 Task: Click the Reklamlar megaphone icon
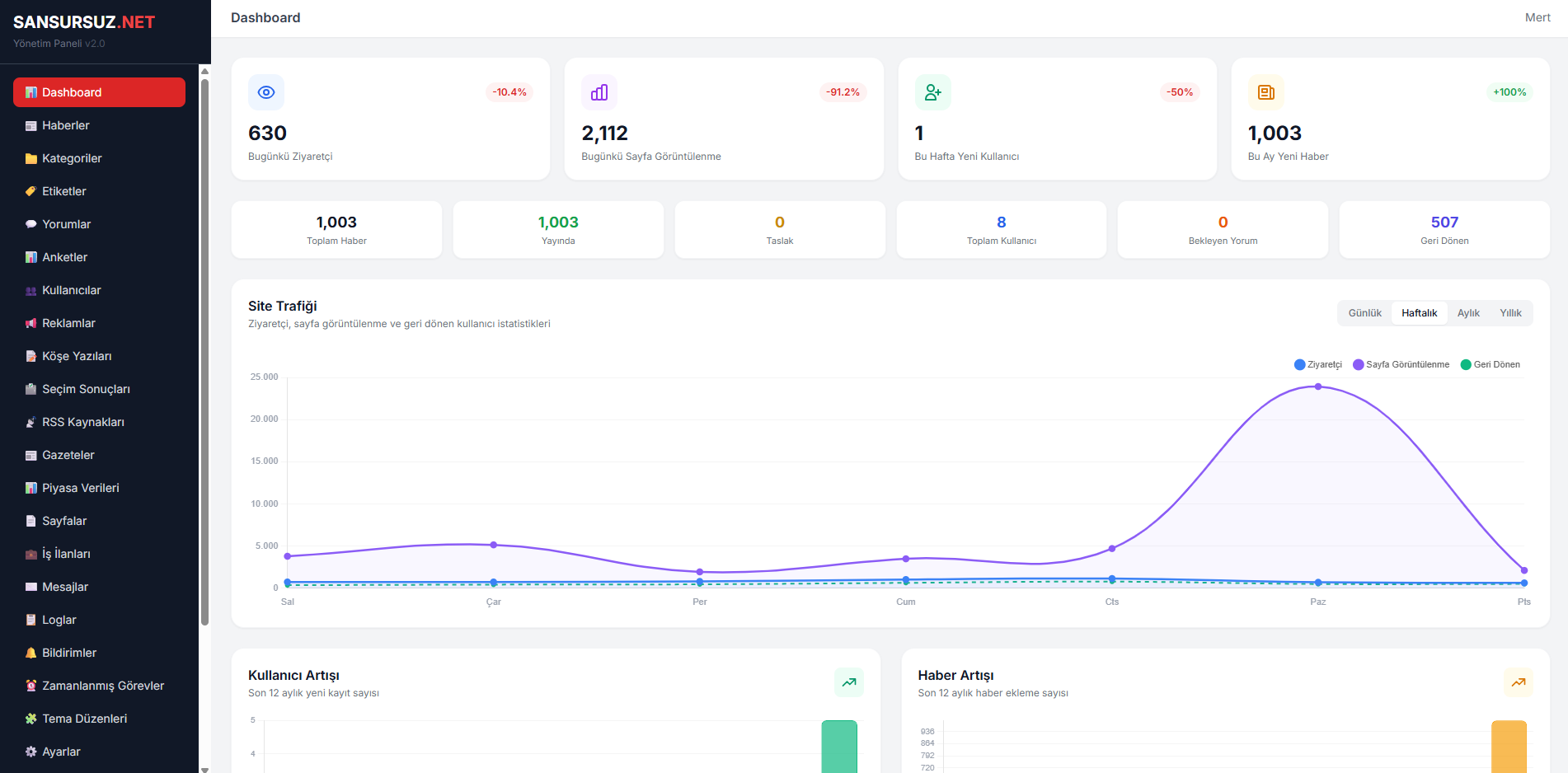point(31,323)
